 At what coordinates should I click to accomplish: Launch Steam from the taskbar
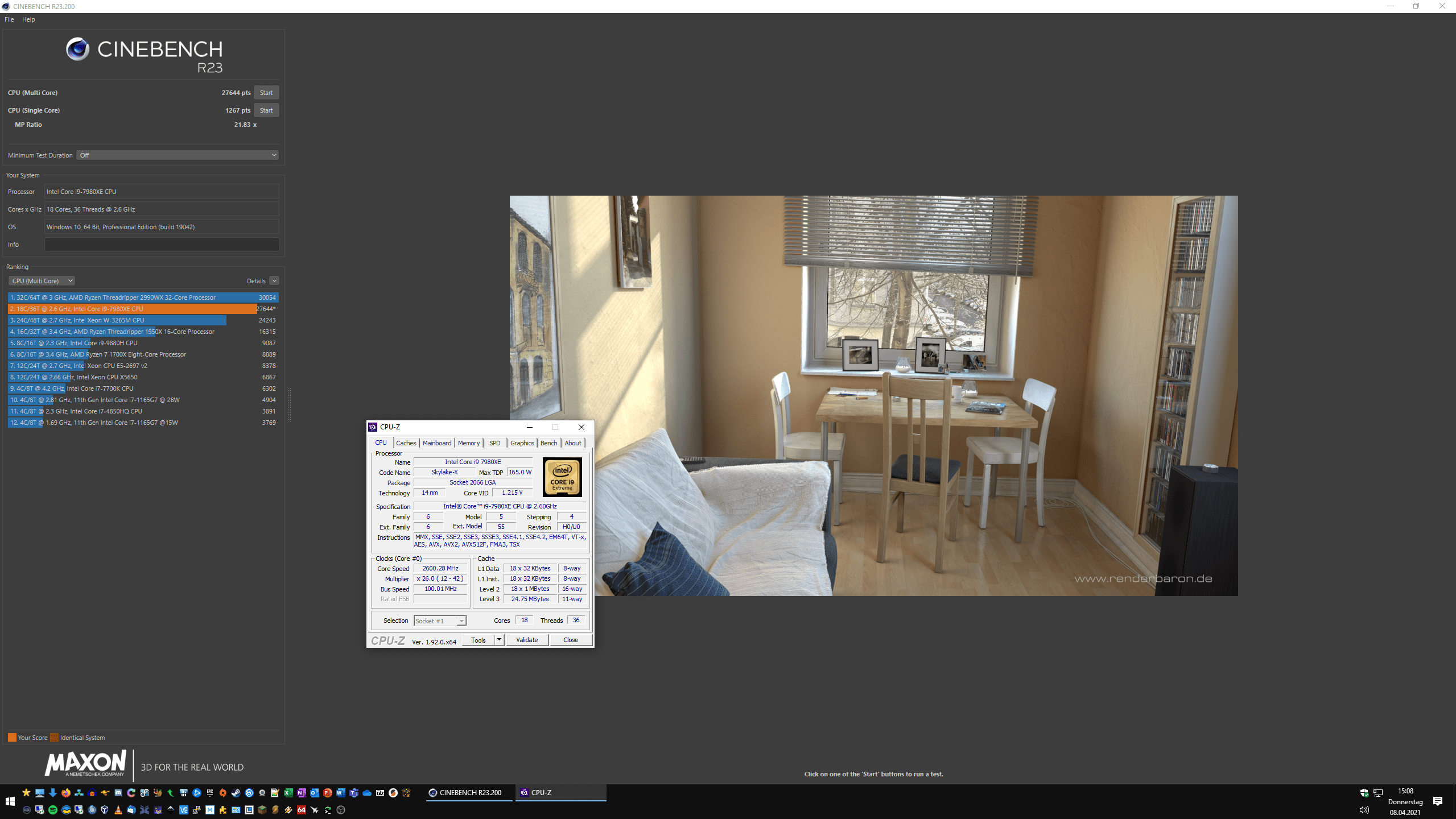pyautogui.click(x=236, y=792)
